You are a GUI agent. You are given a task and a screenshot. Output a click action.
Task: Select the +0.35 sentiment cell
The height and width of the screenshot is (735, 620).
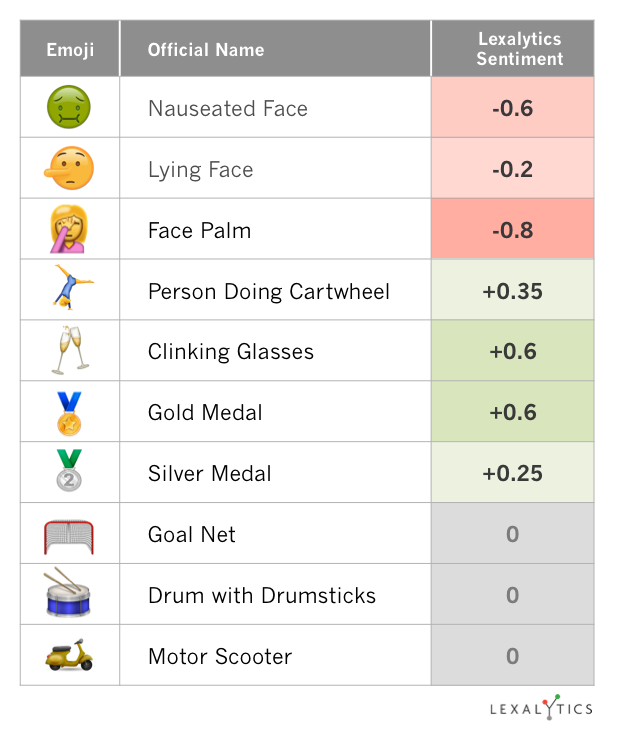pos(512,291)
